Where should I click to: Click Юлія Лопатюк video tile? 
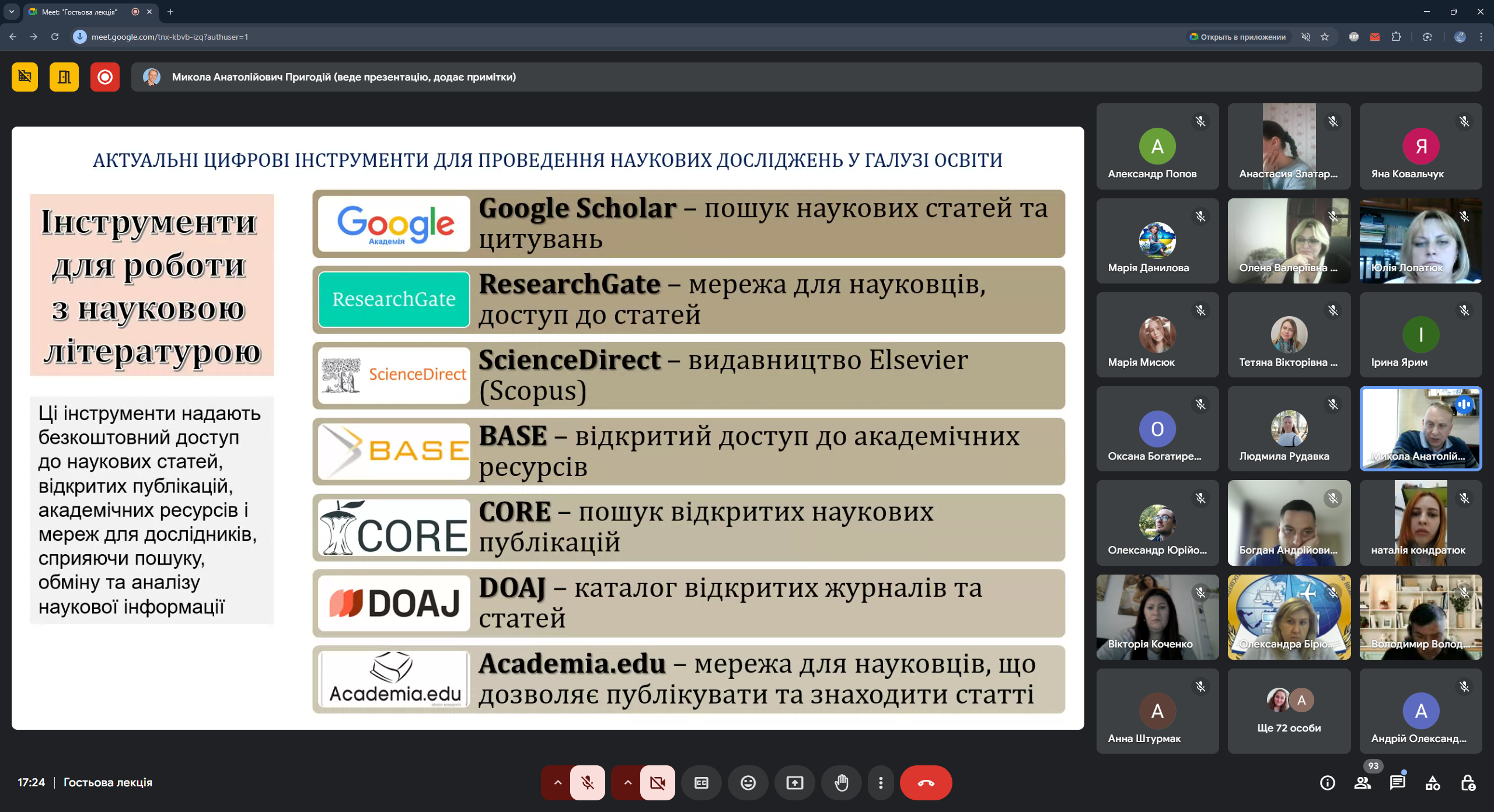click(1420, 241)
